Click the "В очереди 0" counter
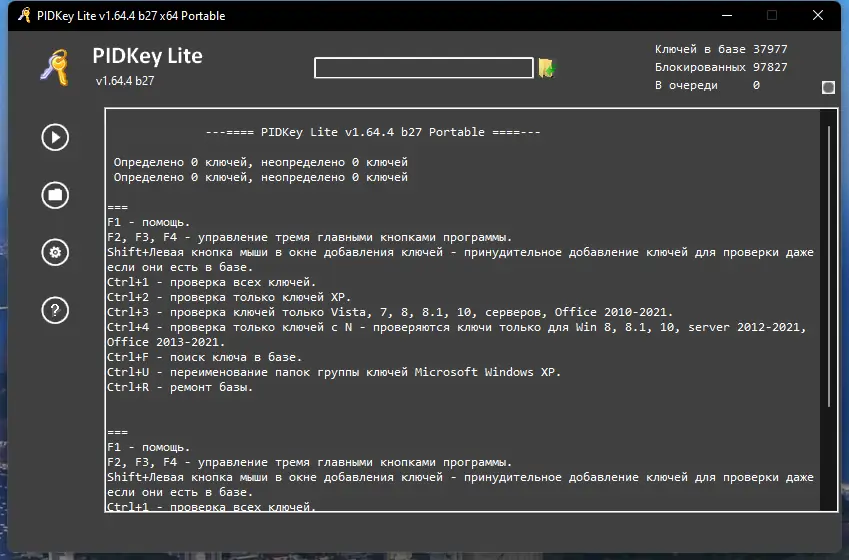The width and height of the screenshot is (849, 560). pos(707,85)
